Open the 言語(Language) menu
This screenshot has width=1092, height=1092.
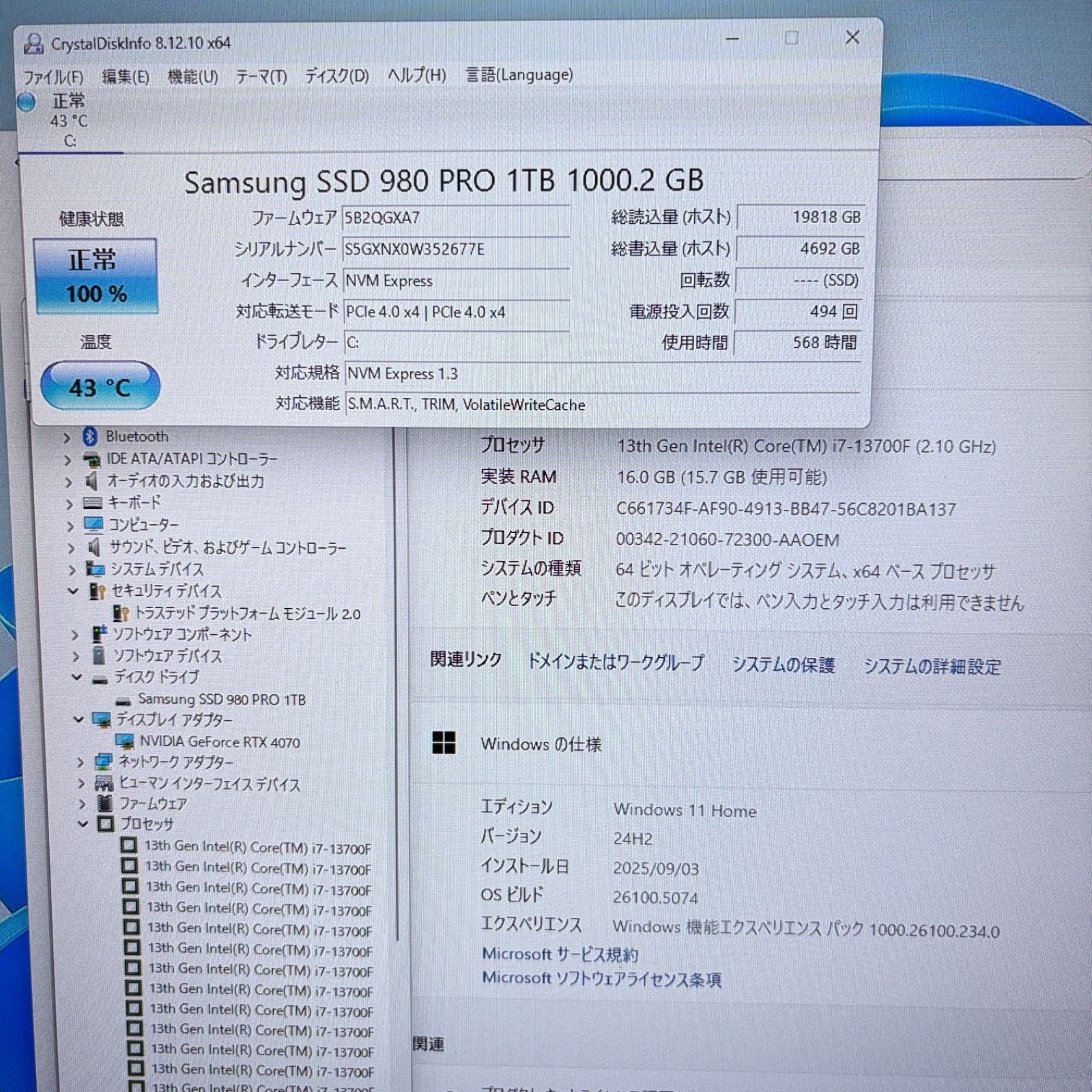pyautogui.click(x=519, y=74)
